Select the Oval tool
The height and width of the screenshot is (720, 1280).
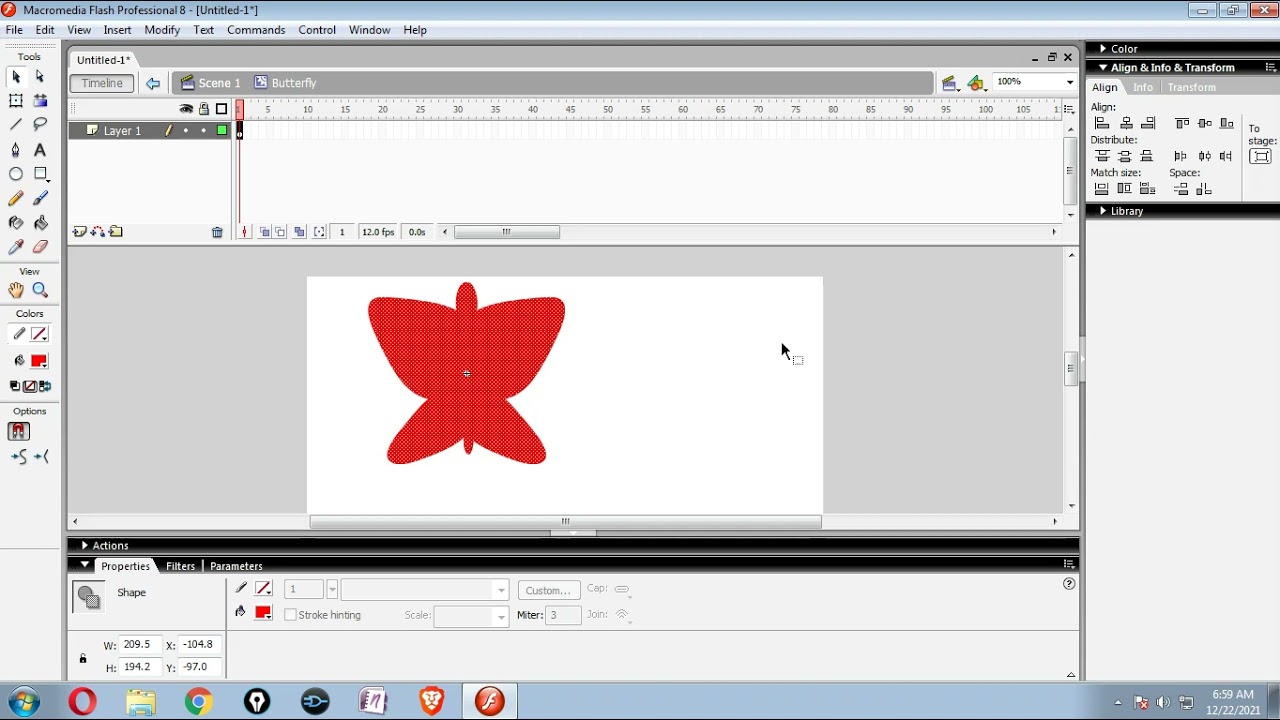point(16,174)
